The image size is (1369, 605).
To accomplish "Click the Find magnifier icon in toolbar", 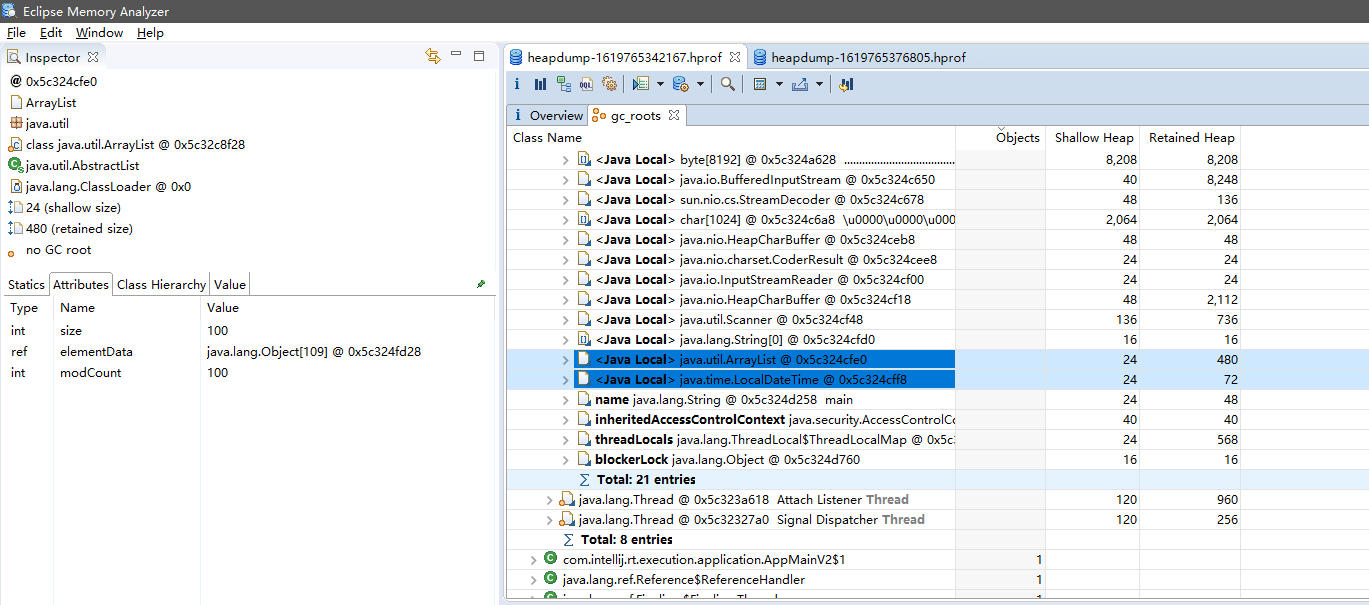I will point(728,85).
